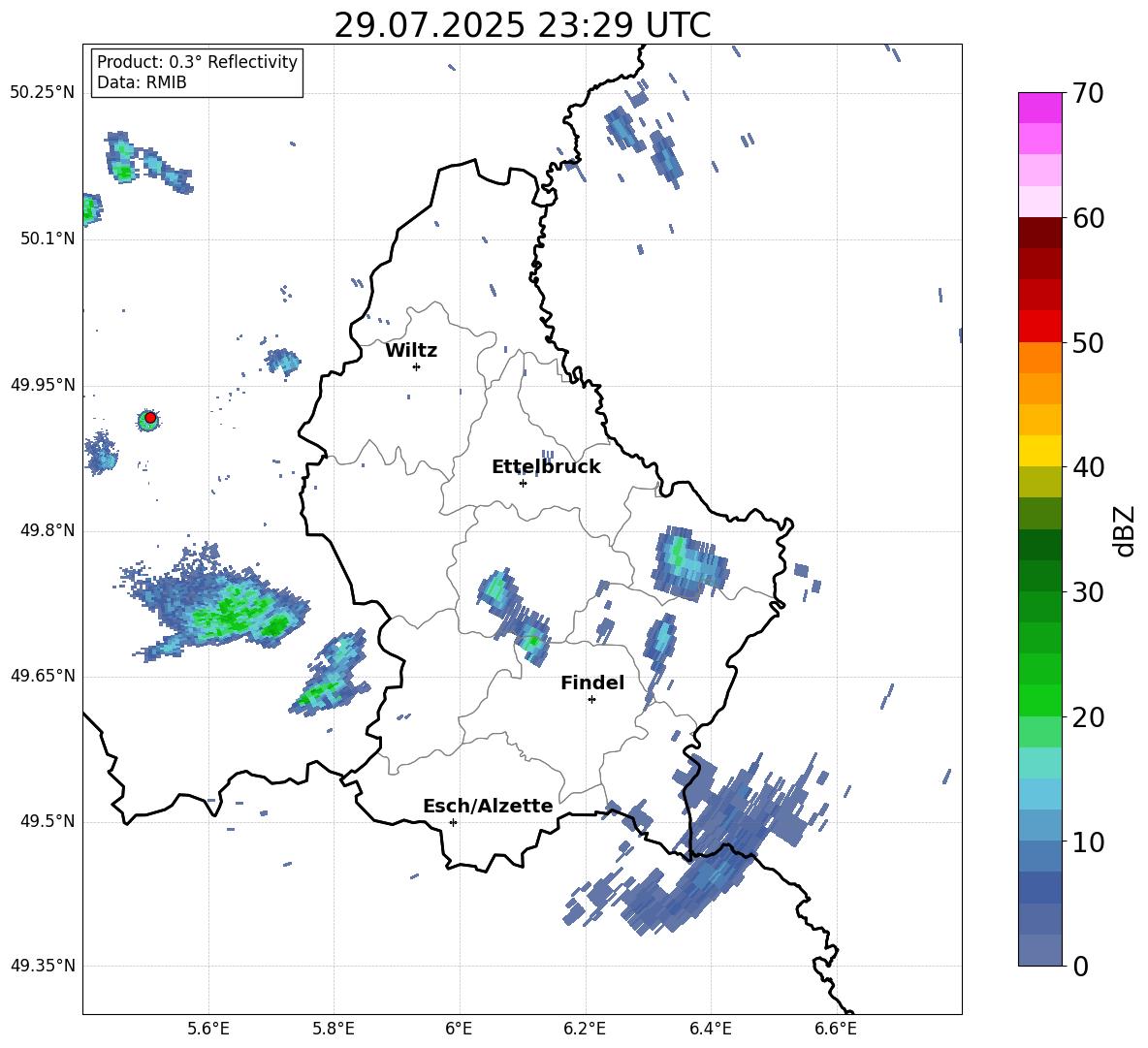Viewport: 1148px width, 1048px height.
Task: Click the colorbar value 70
Action: coord(1088,93)
